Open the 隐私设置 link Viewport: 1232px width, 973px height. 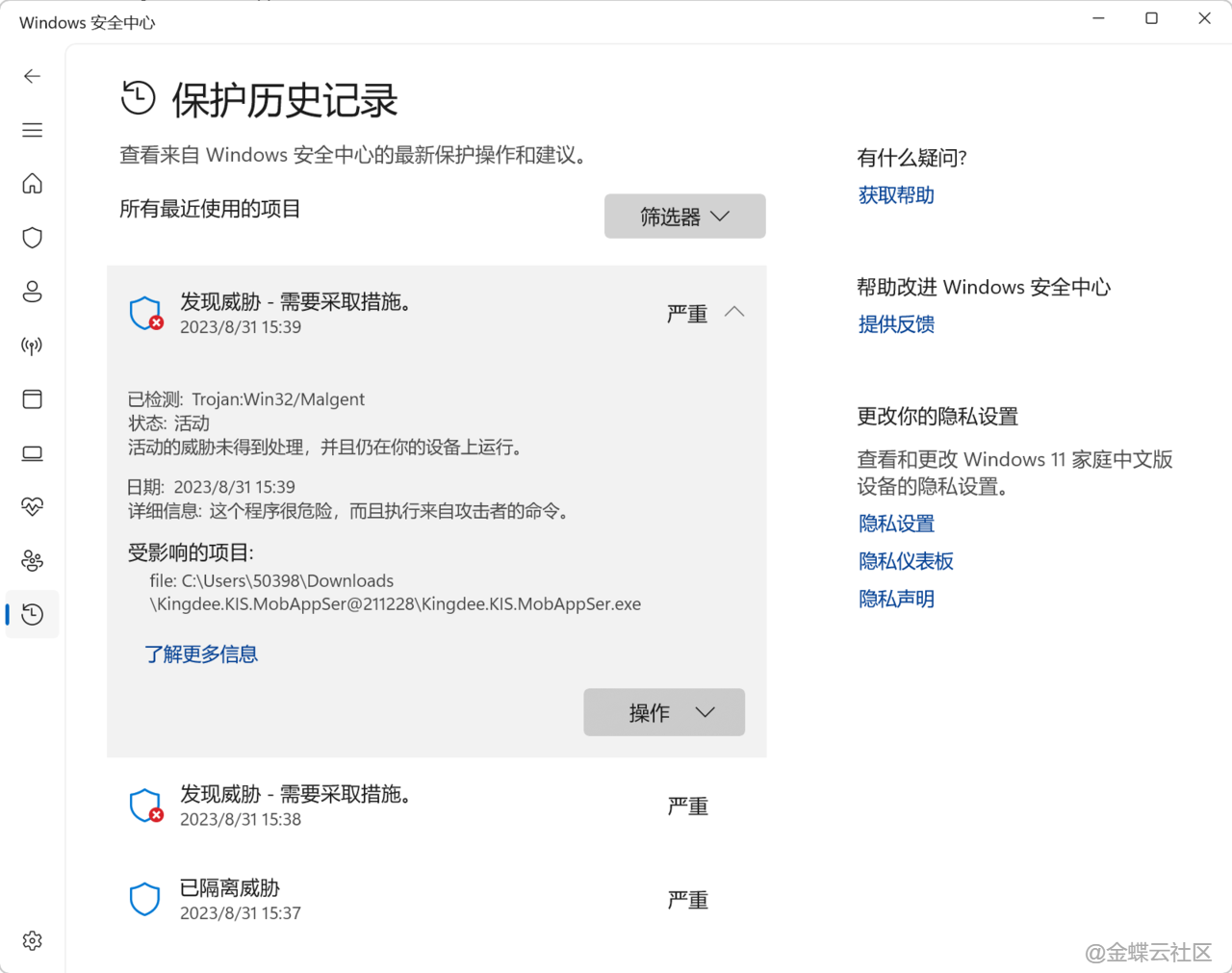click(896, 524)
